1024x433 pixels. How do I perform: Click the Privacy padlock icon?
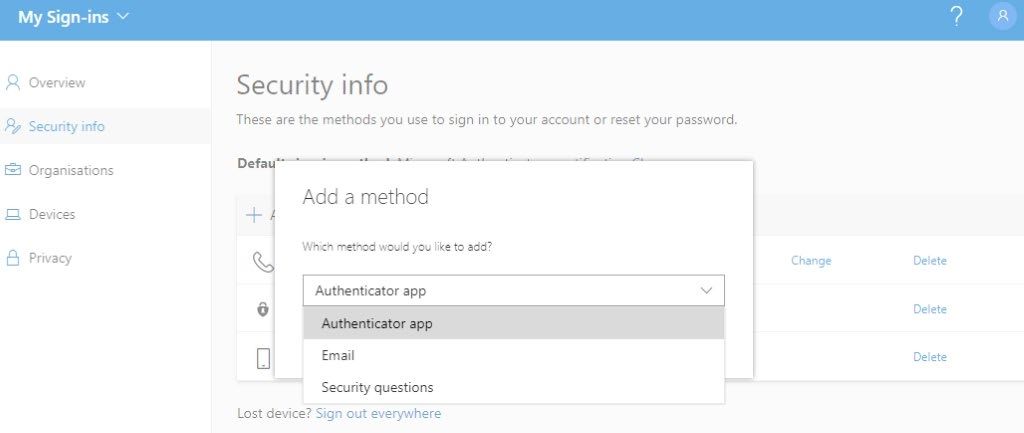click(x=13, y=258)
